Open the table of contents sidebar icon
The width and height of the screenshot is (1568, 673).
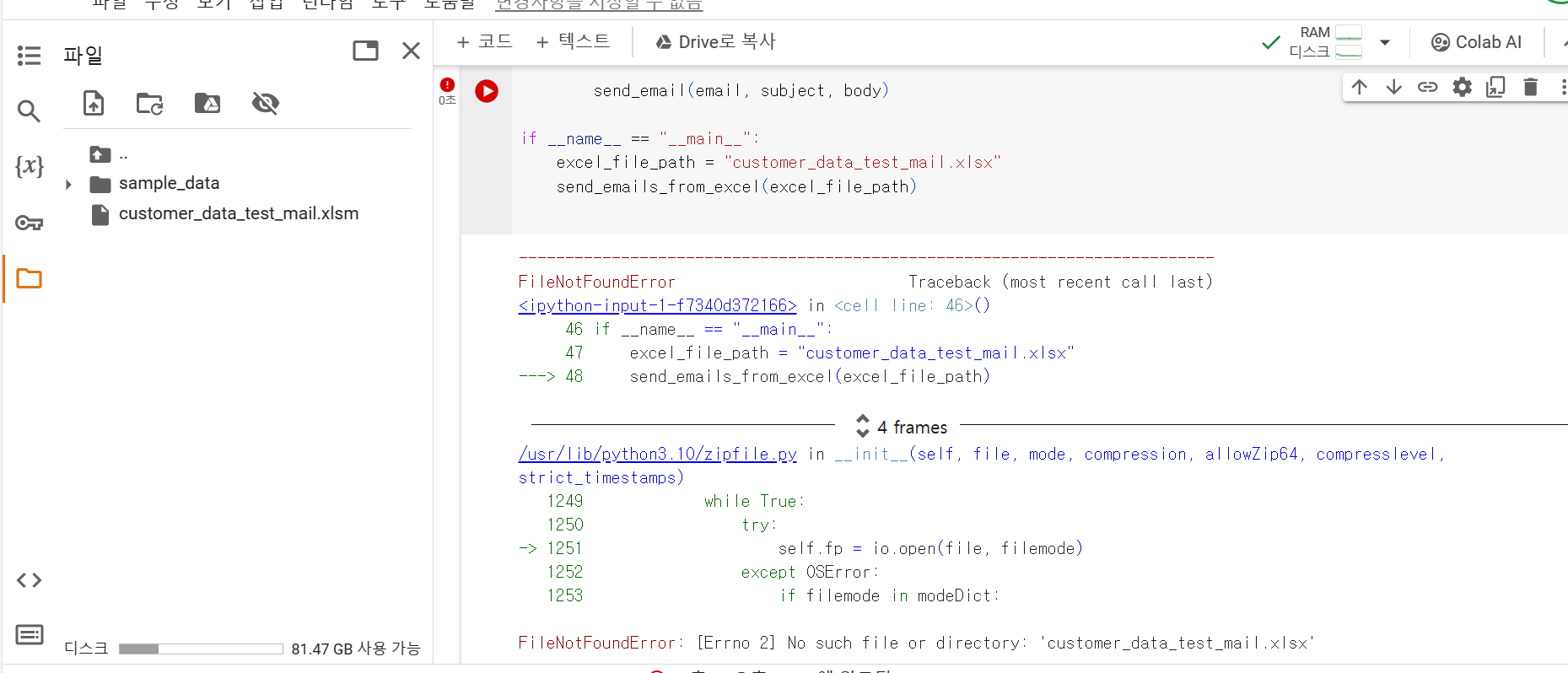click(x=29, y=56)
